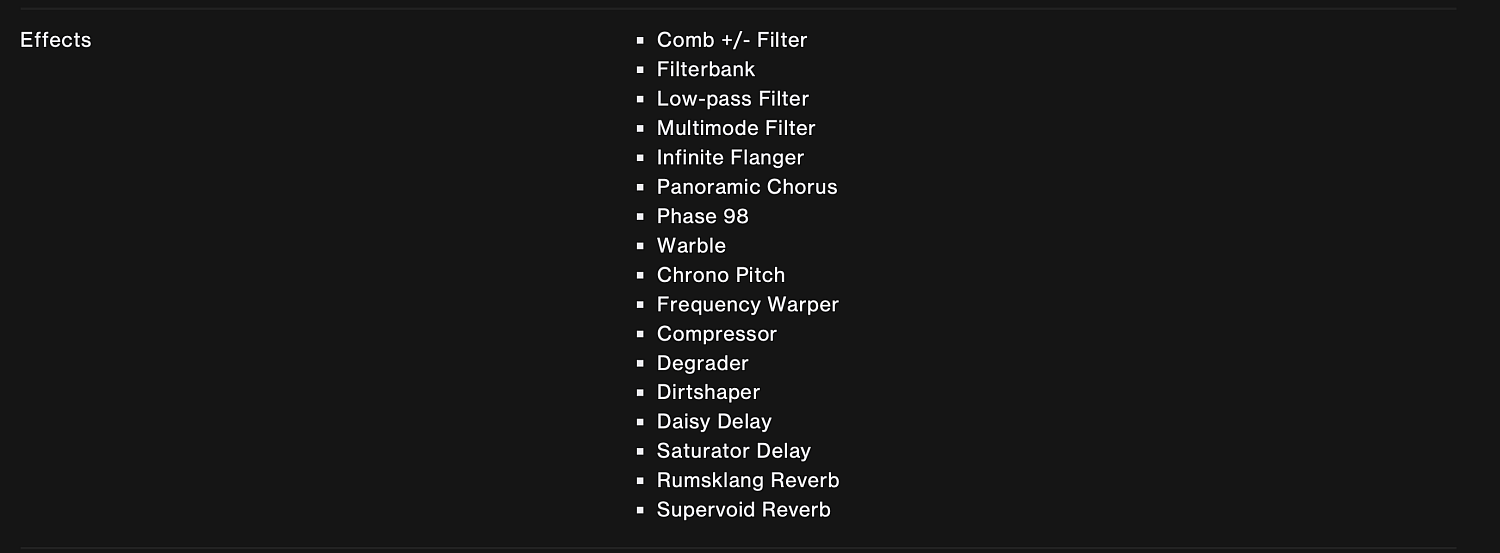
Task: Select the Chrono Pitch entry
Action: click(721, 274)
